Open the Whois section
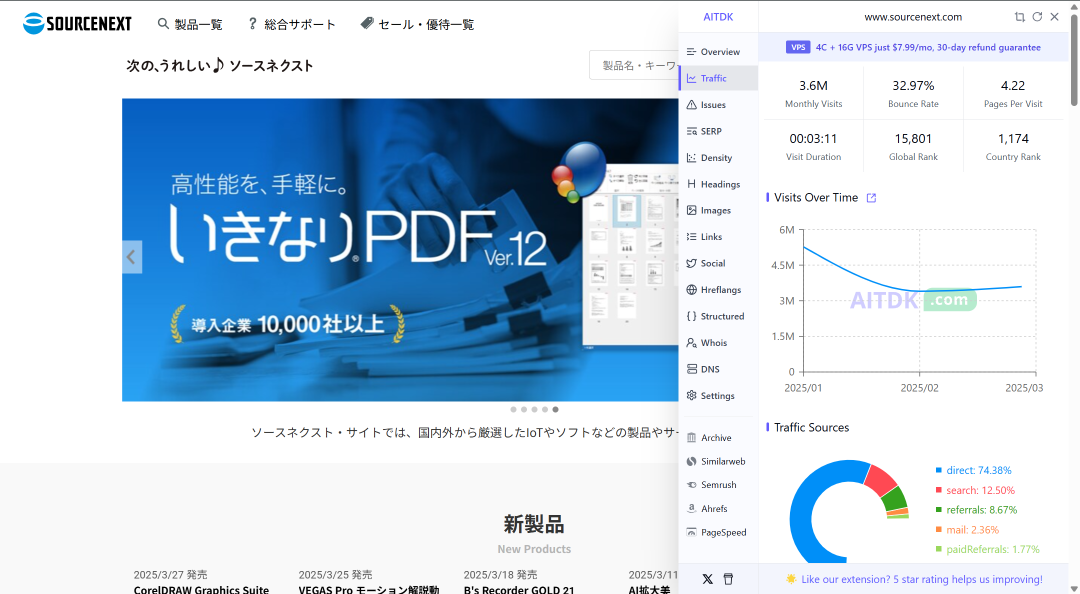The image size is (1080, 594). point(718,342)
